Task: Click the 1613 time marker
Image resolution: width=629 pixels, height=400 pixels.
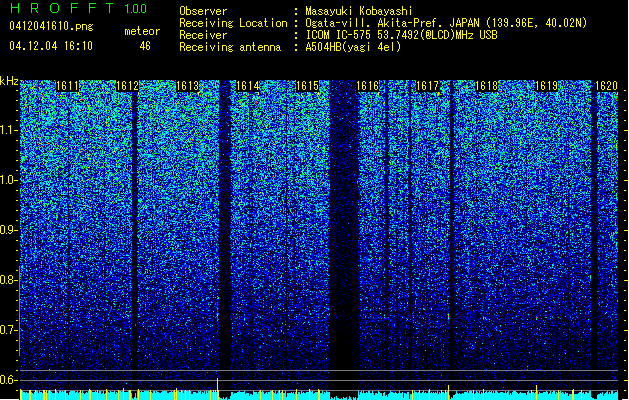Action: point(187,86)
